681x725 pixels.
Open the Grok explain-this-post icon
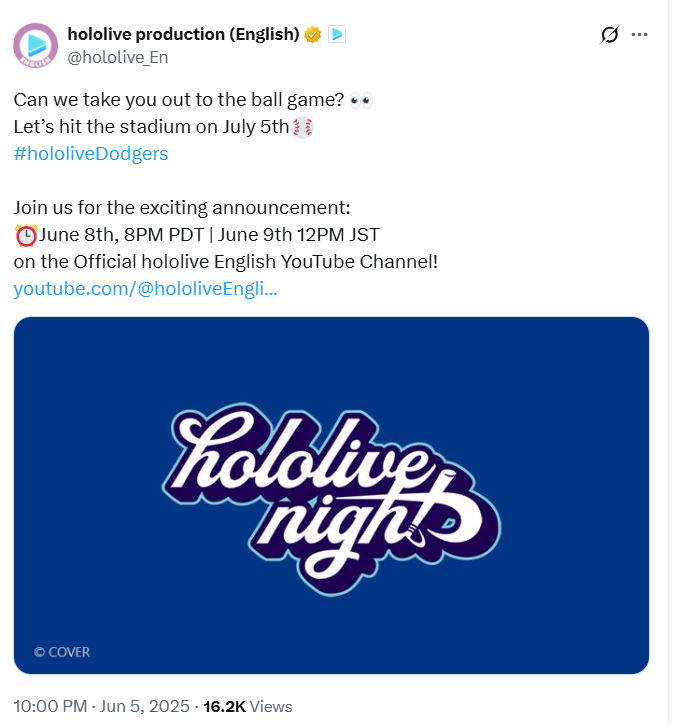(609, 35)
